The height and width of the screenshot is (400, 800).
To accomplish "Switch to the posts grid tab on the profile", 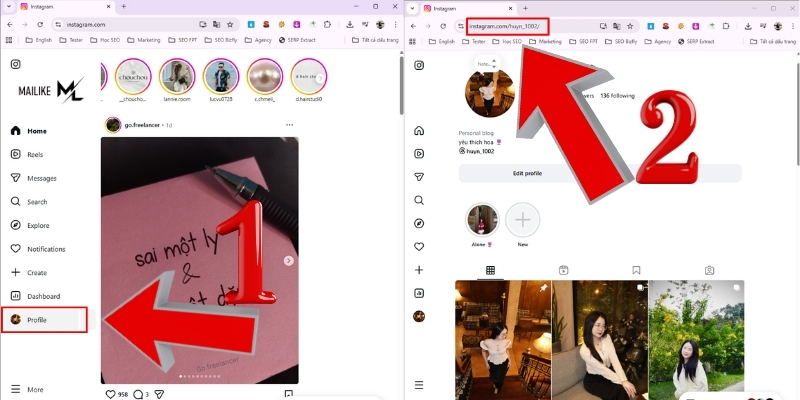I will pos(490,270).
